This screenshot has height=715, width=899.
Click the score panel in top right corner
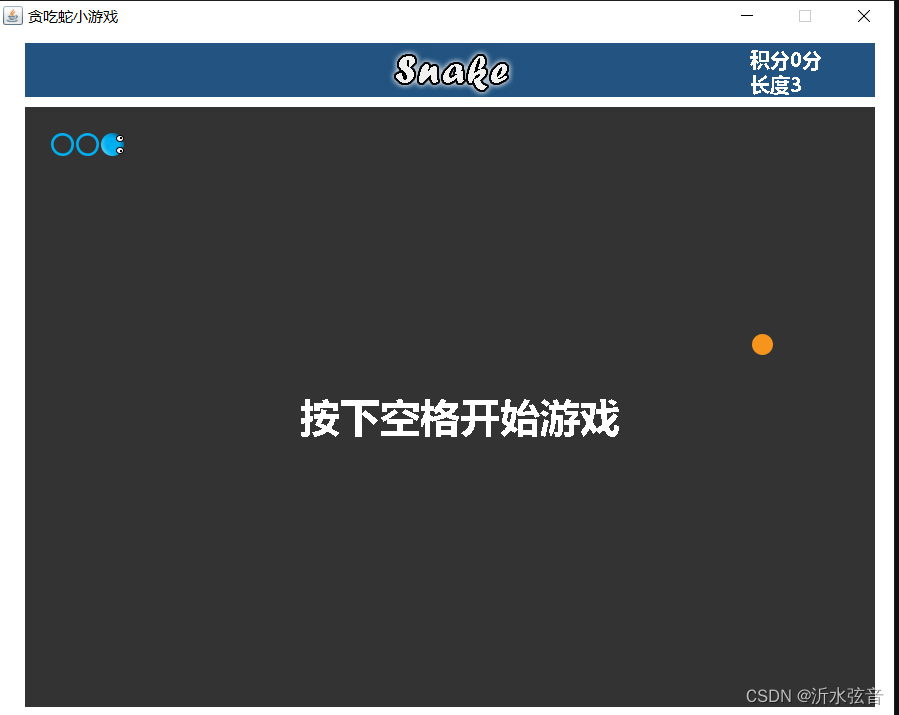pos(783,70)
